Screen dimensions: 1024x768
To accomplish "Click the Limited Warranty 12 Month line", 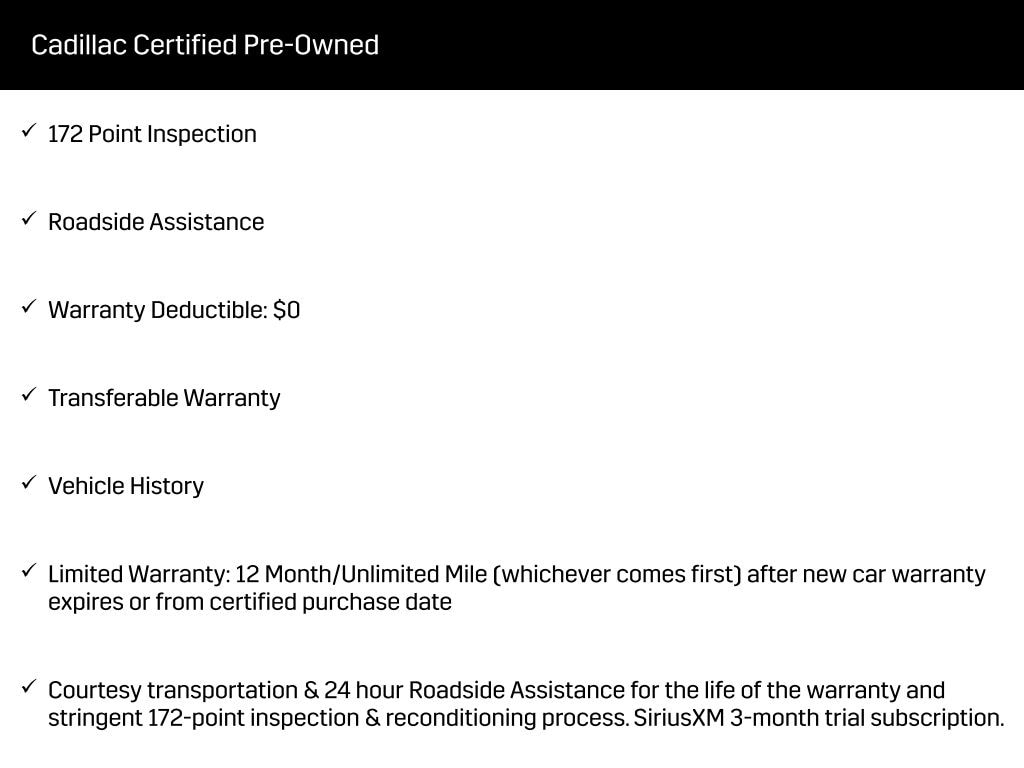I will coord(516,574).
